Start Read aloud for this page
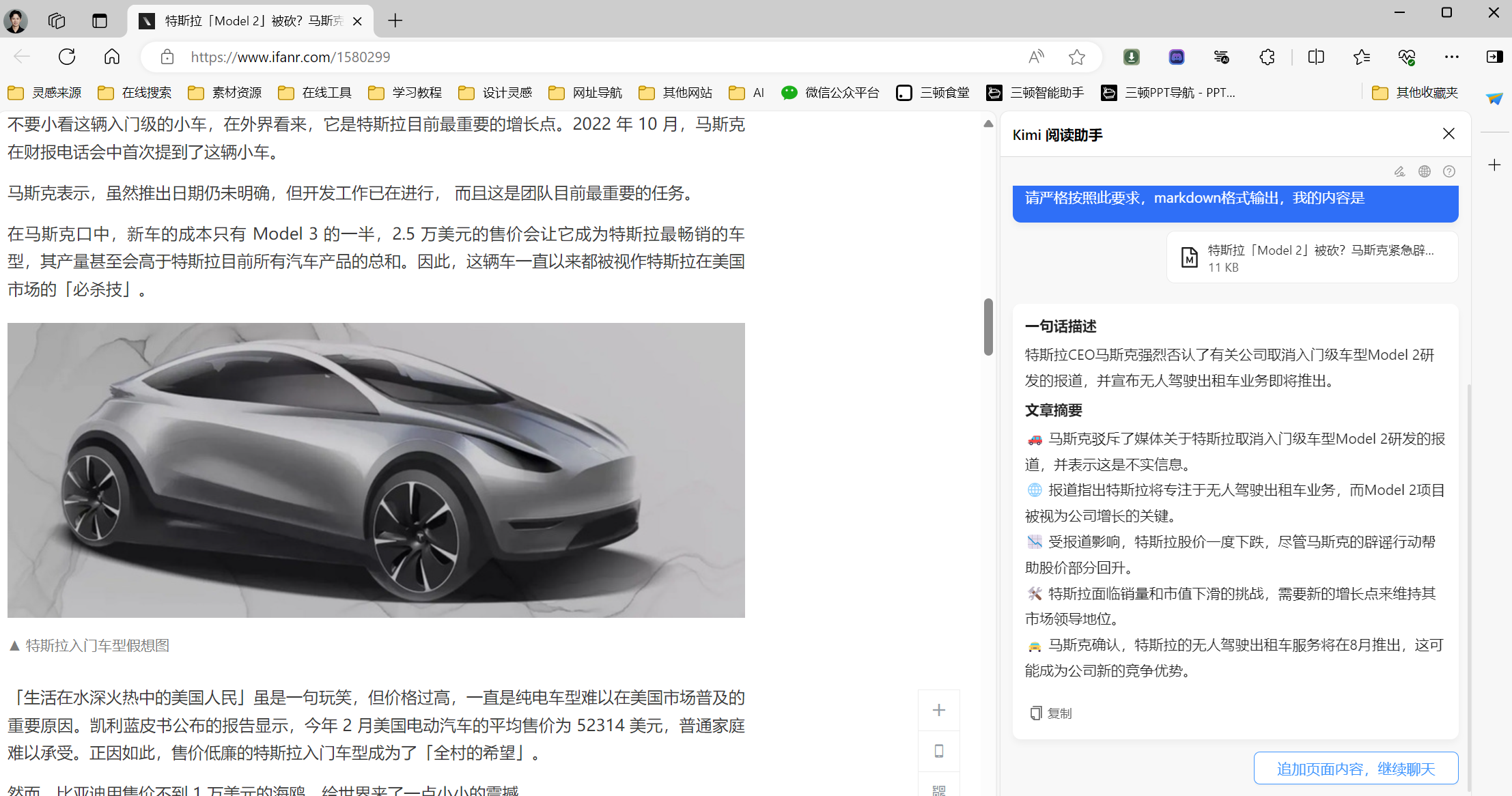Viewport: 1512px width, 796px height. (1036, 57)
